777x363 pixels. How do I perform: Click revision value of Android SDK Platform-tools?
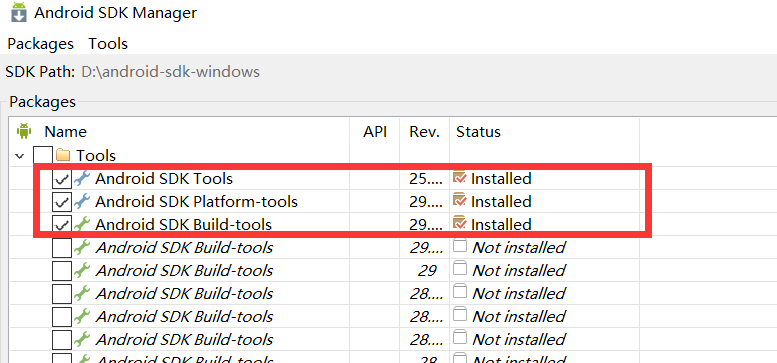coord(426,202)
